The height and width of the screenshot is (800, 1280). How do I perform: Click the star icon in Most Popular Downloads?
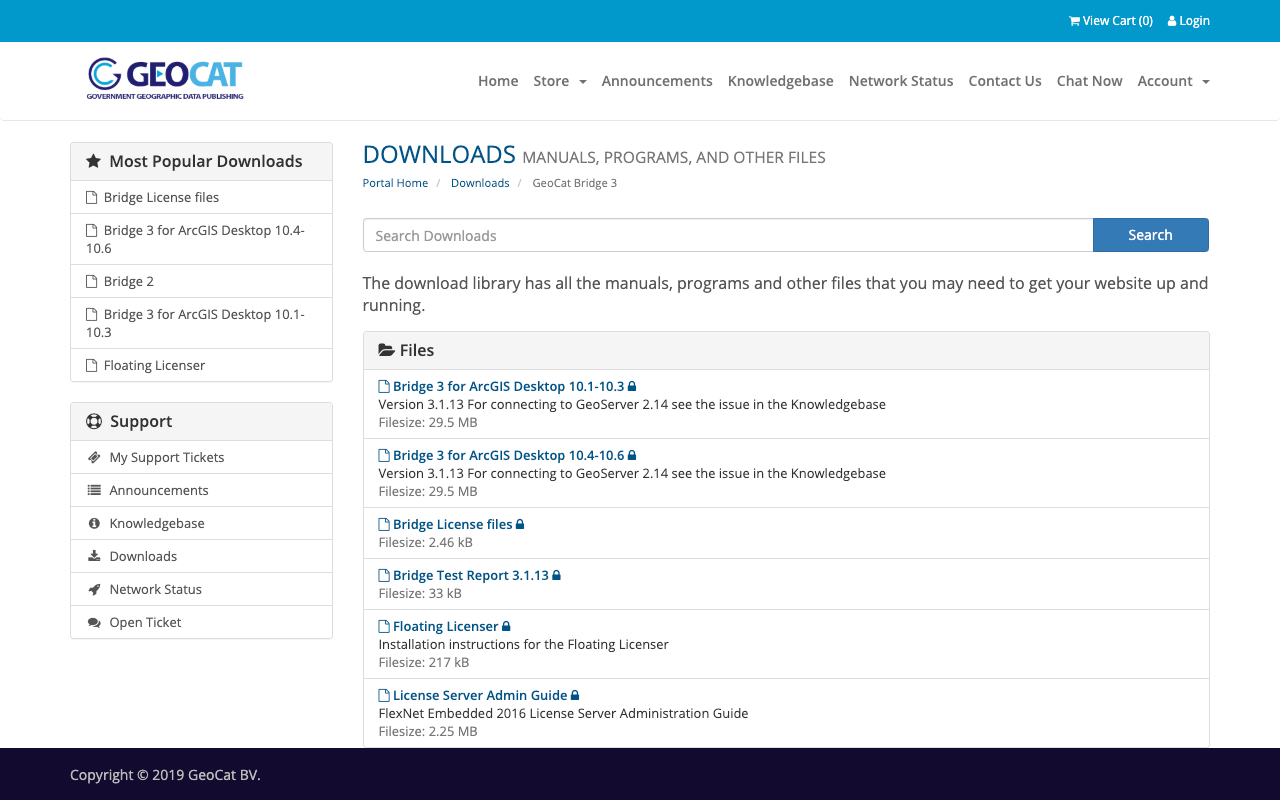[93, 161]
